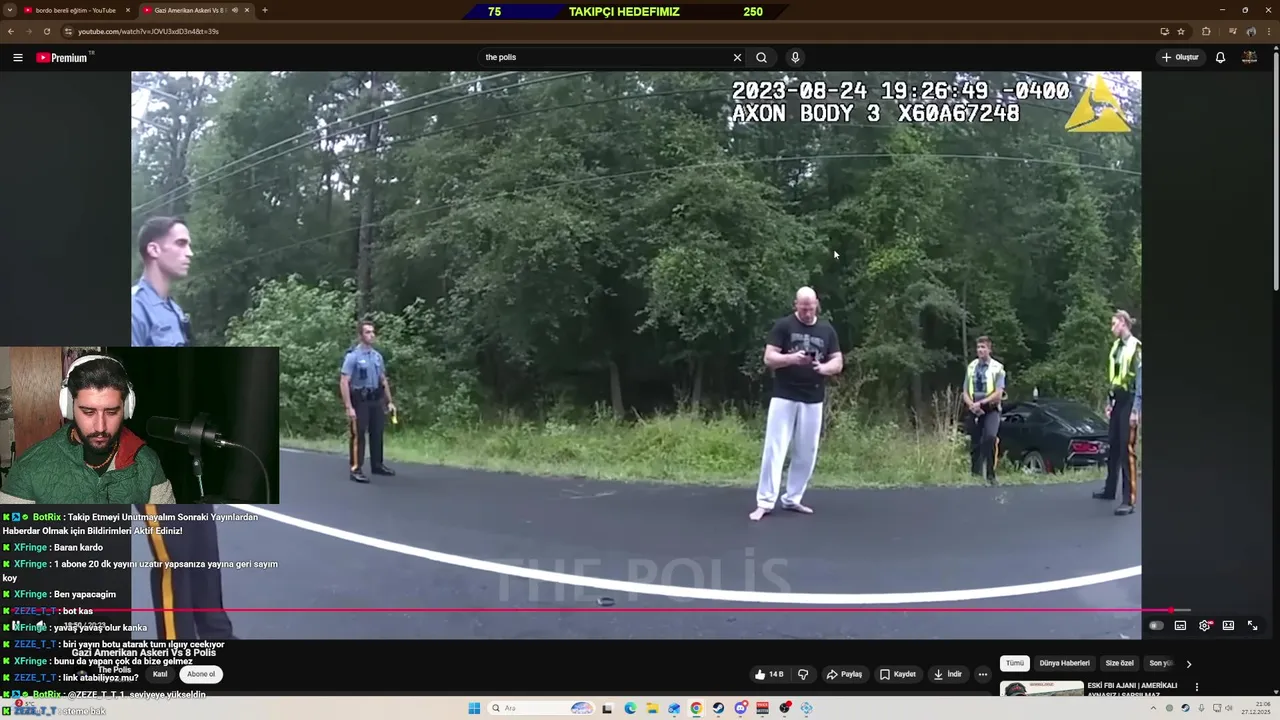
Task: Open the video player settings gear
Action: click(1205, 626)
